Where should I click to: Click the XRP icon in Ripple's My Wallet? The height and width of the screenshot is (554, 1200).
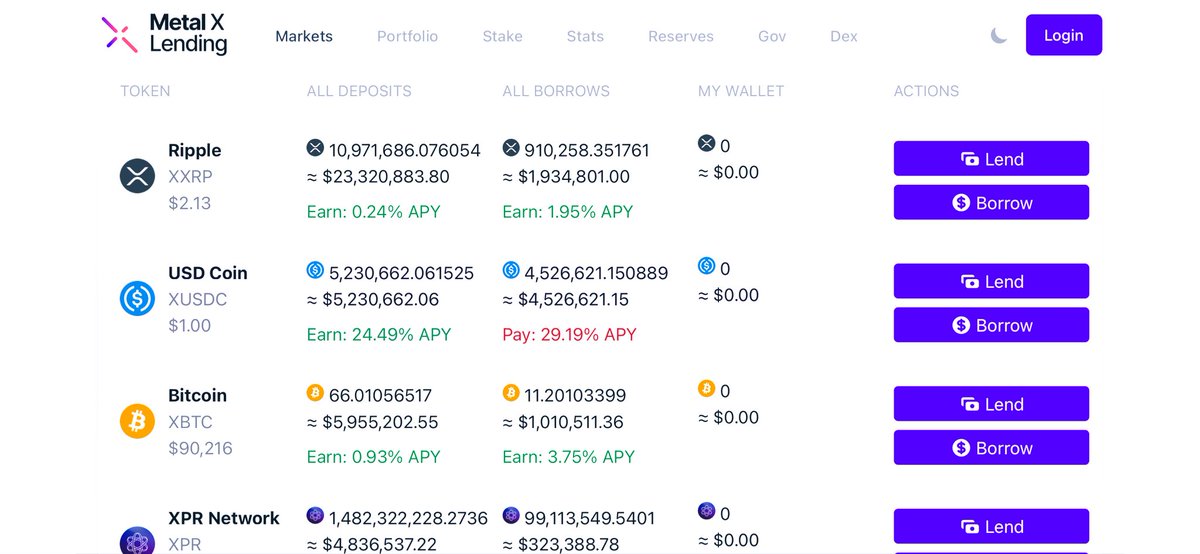[707, 143]
